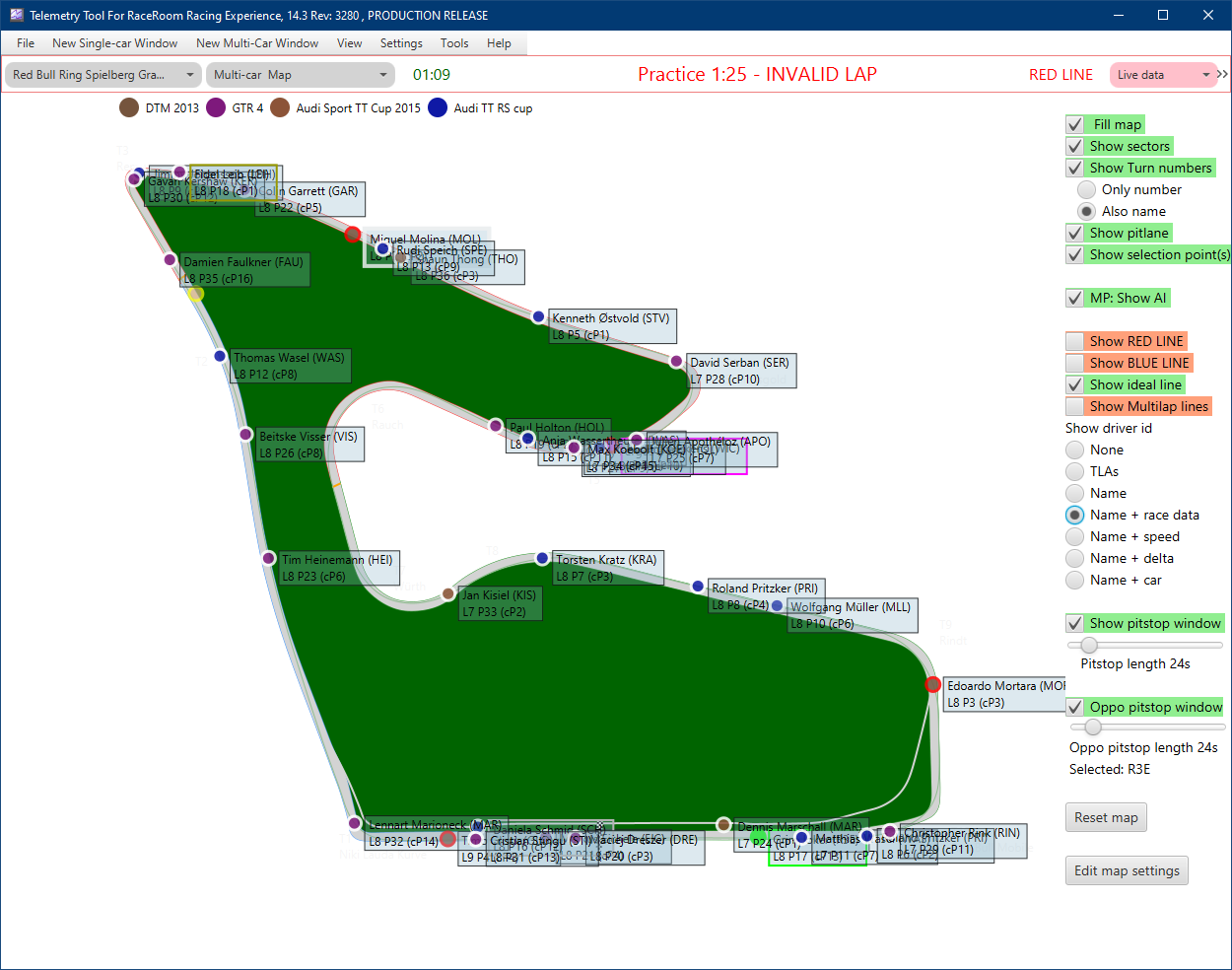Click Kenneth Østvold's driver label
This screenshot has width=1232, height=970.
point(611,325)
